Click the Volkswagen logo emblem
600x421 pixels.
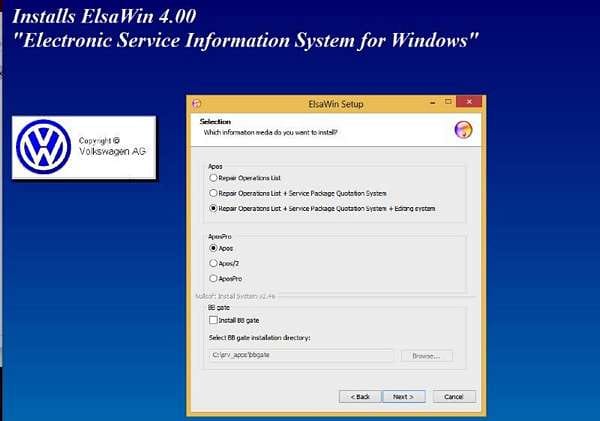point(45,147)
